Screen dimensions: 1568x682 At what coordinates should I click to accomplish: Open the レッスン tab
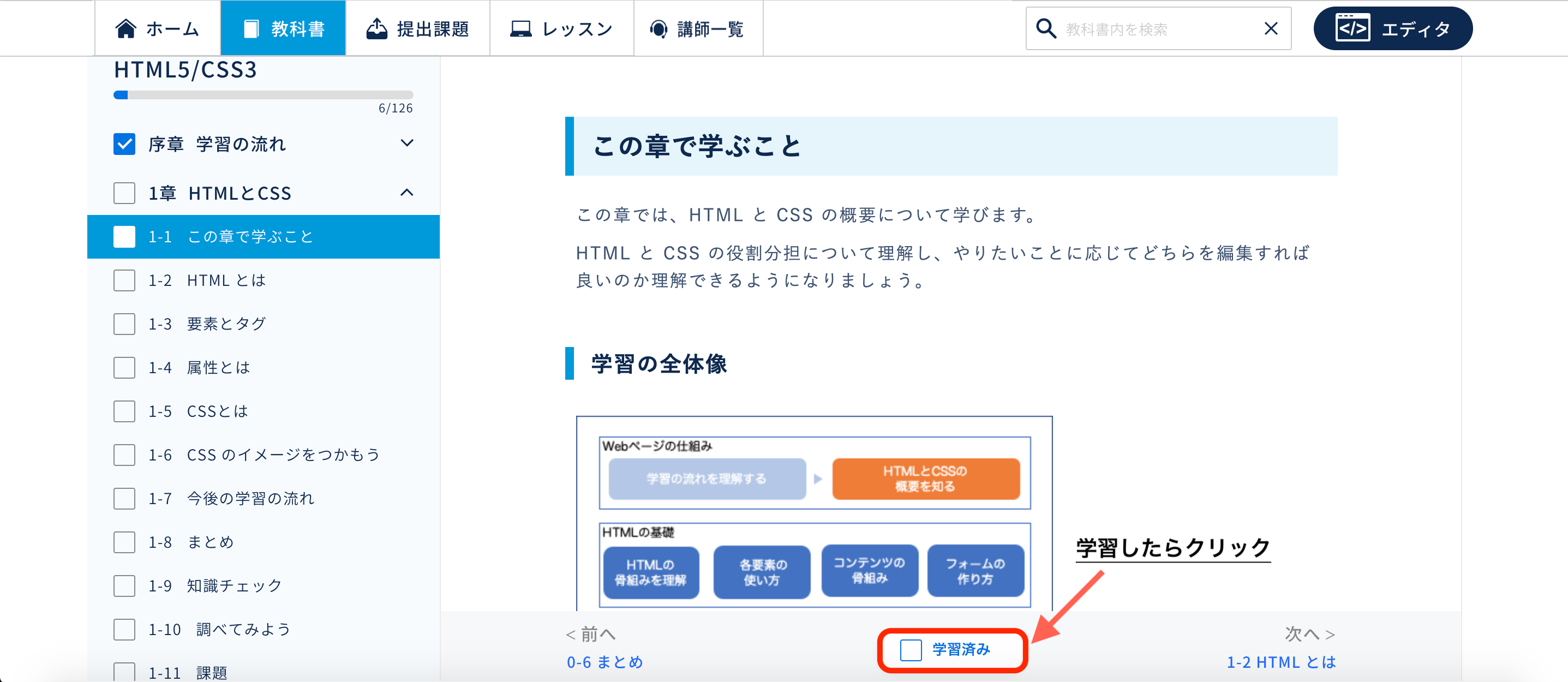pyautogui.click(x=562, y=28)
